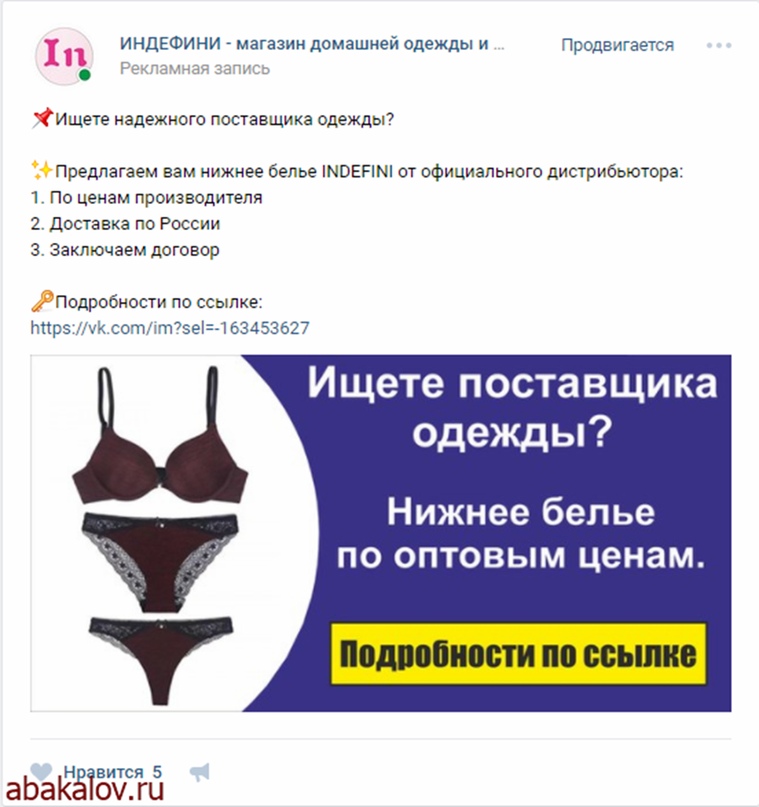Screen dimensions: 759x807
Task: Click the Рекламная запись ad label
Action: [x=195, y=68]
